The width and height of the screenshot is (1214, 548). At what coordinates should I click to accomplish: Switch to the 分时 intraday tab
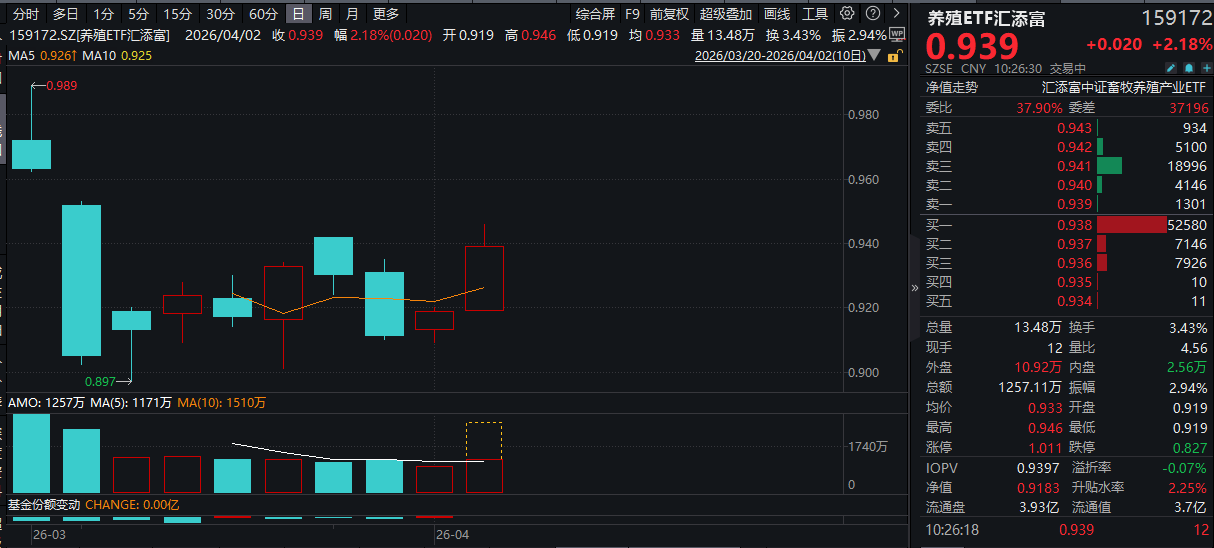pyautogui.click(x=26, y=14)
